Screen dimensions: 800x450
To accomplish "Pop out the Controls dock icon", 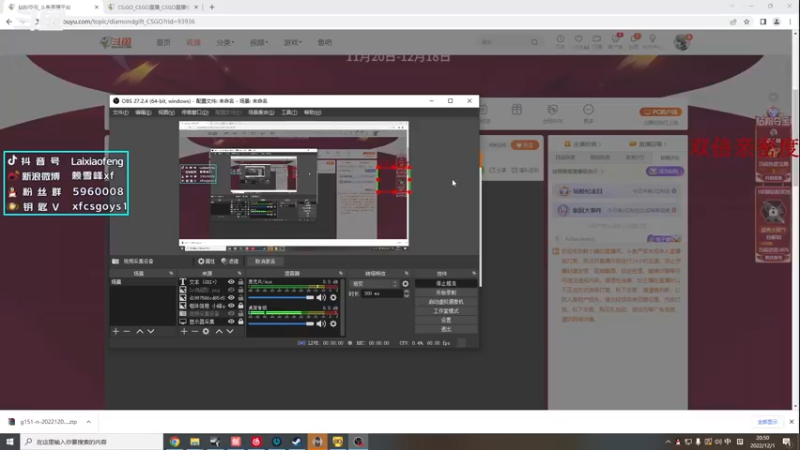I will click(x=474, y=273).
